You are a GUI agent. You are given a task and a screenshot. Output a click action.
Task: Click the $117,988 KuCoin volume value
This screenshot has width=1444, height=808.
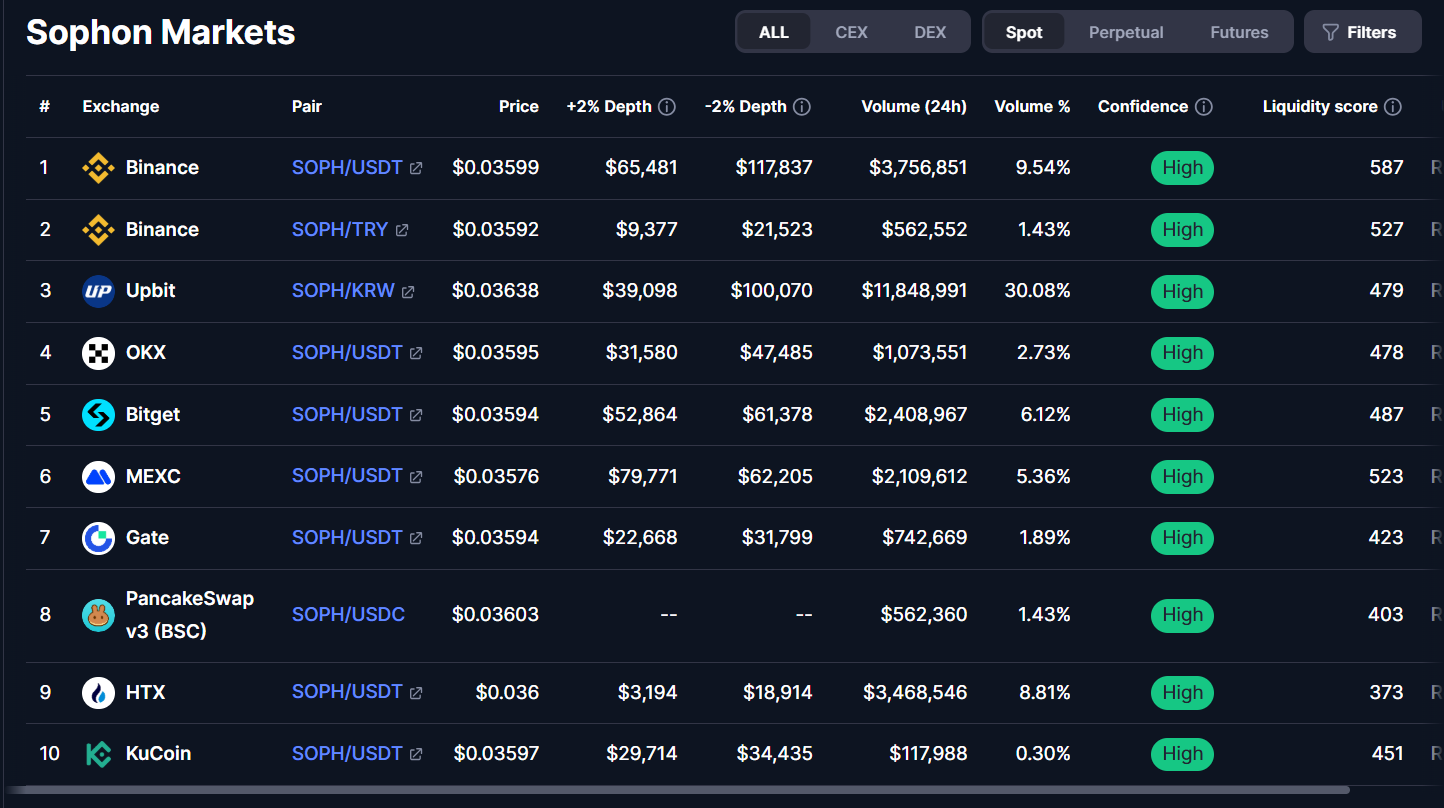tap(928, 753)
